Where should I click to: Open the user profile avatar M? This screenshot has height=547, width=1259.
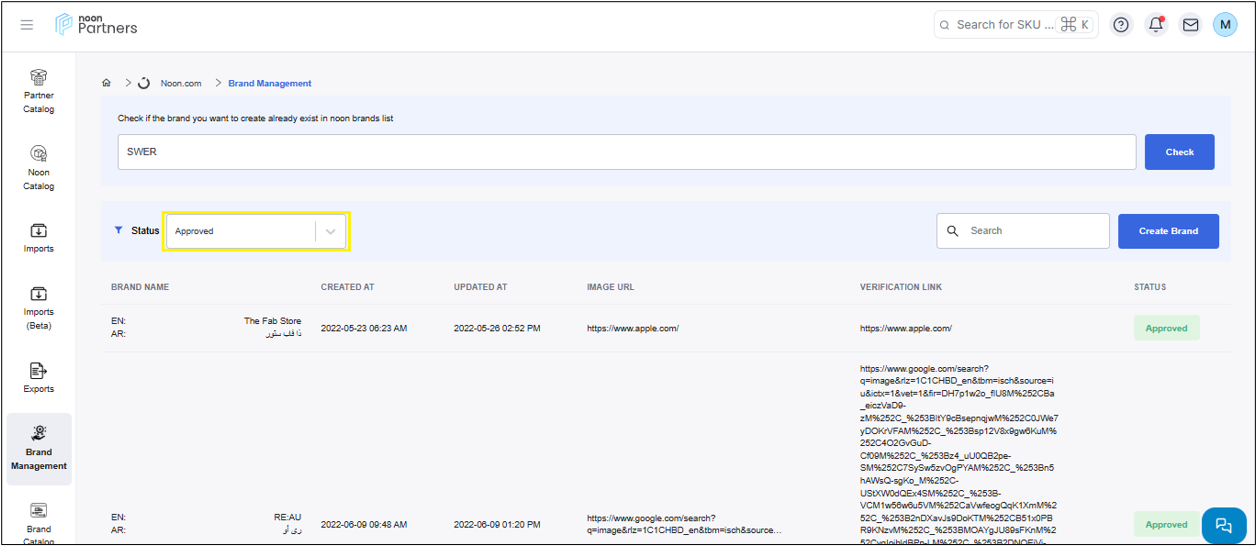[x=1225, y=25]
